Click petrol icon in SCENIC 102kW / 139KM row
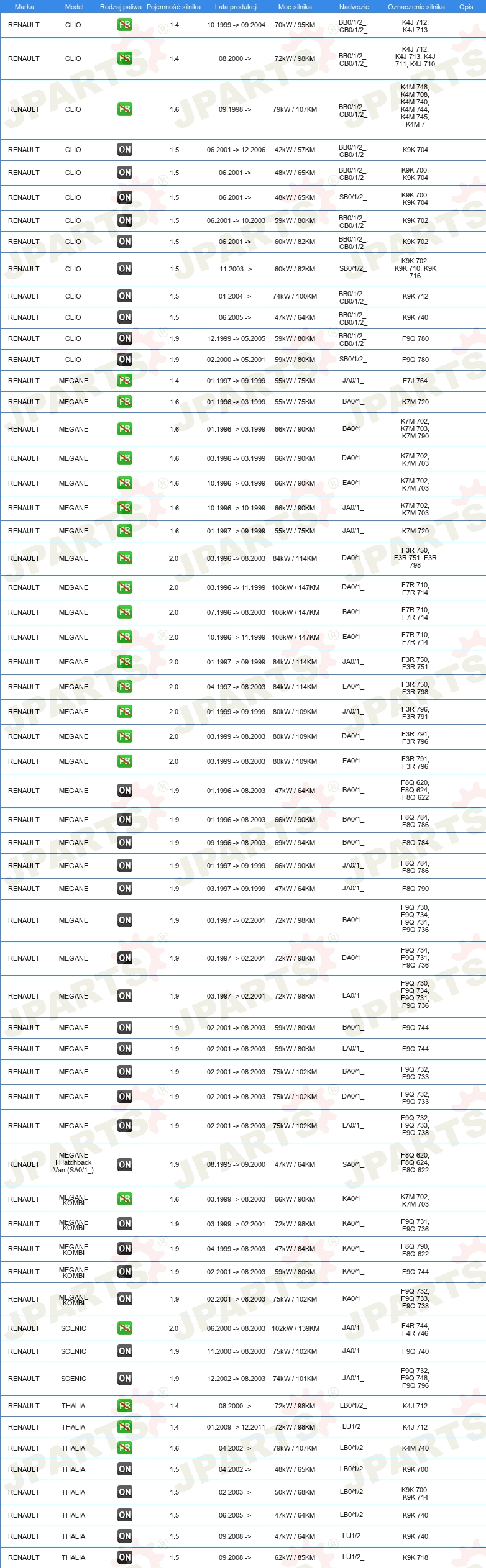Viewport: 486px width, 1568px height. point(124,1328)
